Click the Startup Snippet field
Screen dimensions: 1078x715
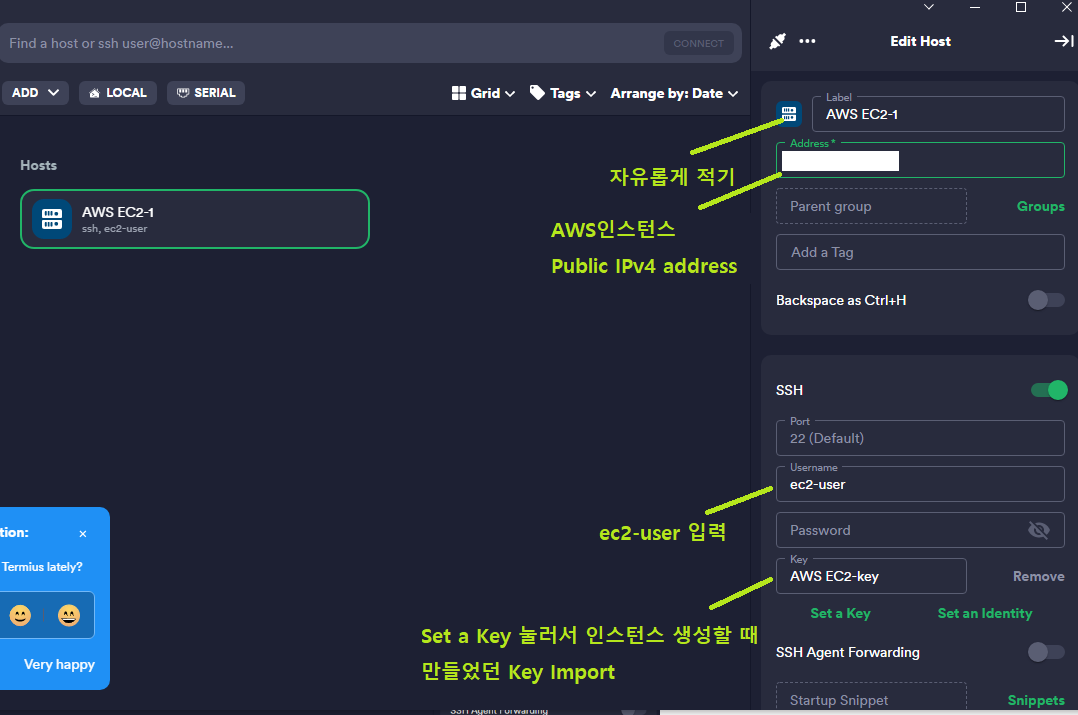[x=871, y=697]
